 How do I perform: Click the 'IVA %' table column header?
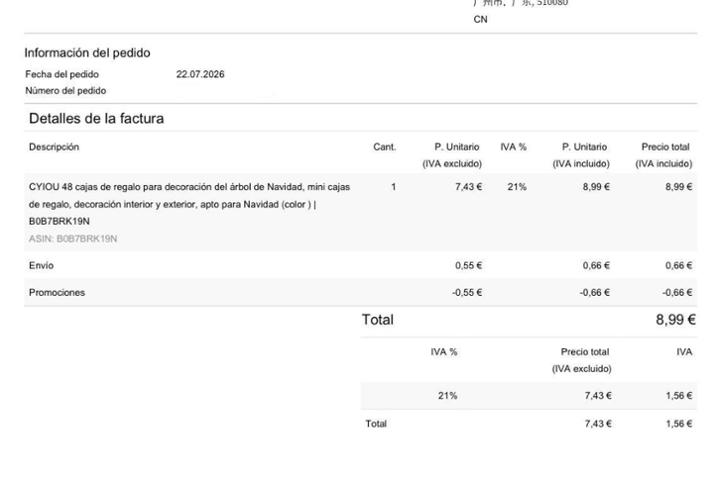click(x=513, y=147)
